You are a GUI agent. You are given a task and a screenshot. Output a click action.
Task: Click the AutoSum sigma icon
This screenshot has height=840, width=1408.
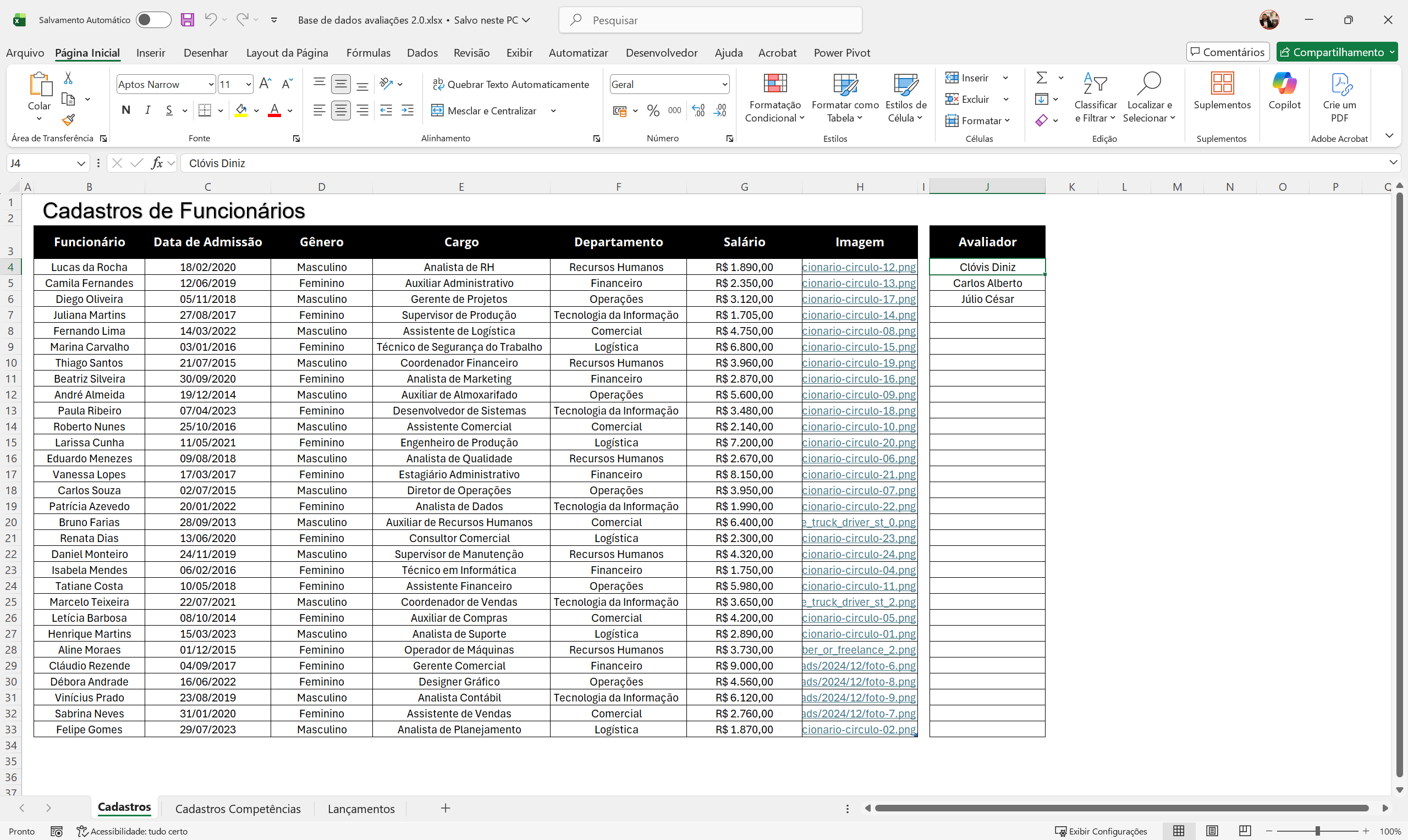(1041, 78)
